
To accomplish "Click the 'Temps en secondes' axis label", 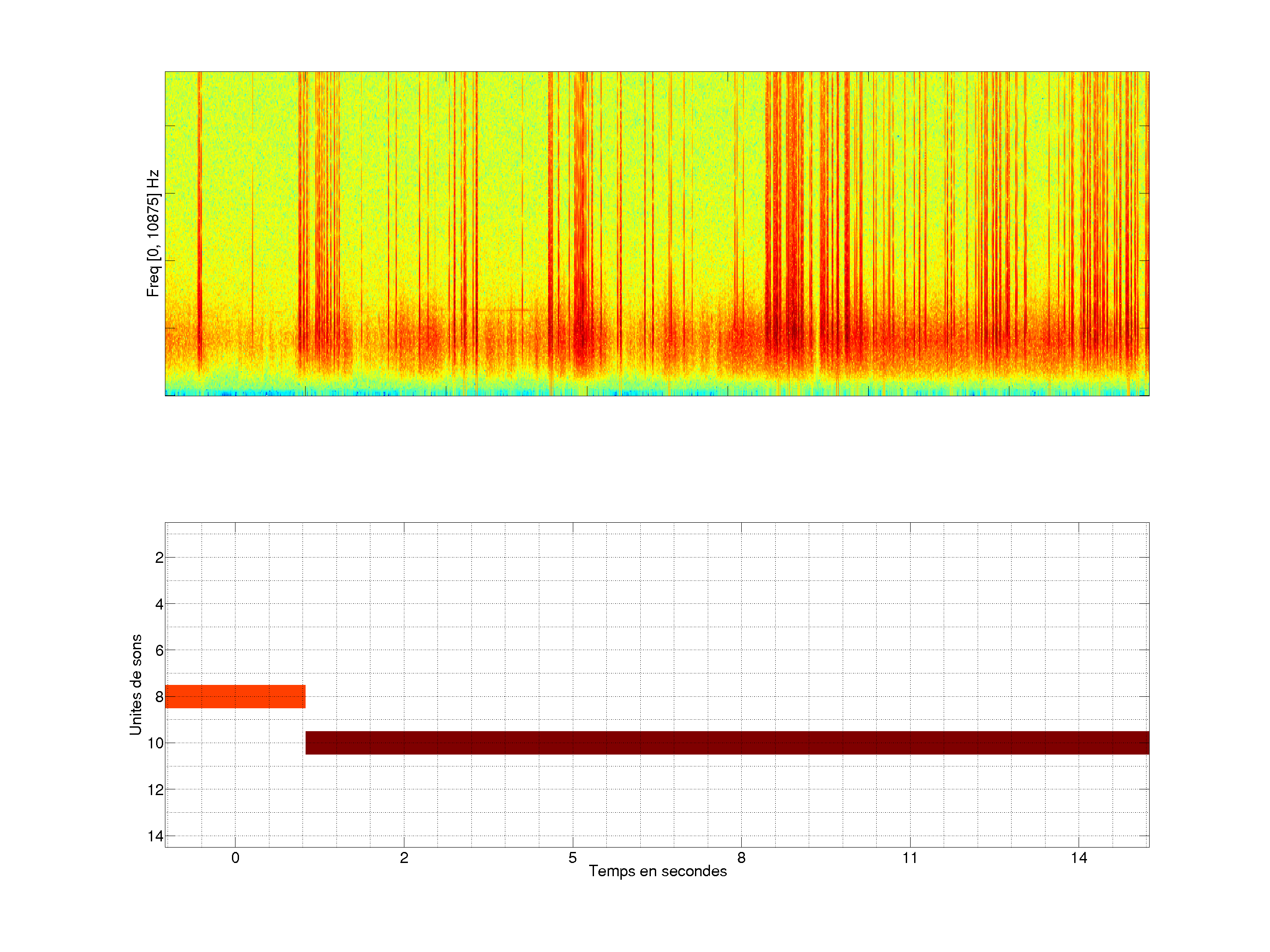I will [x=657, y=871].
